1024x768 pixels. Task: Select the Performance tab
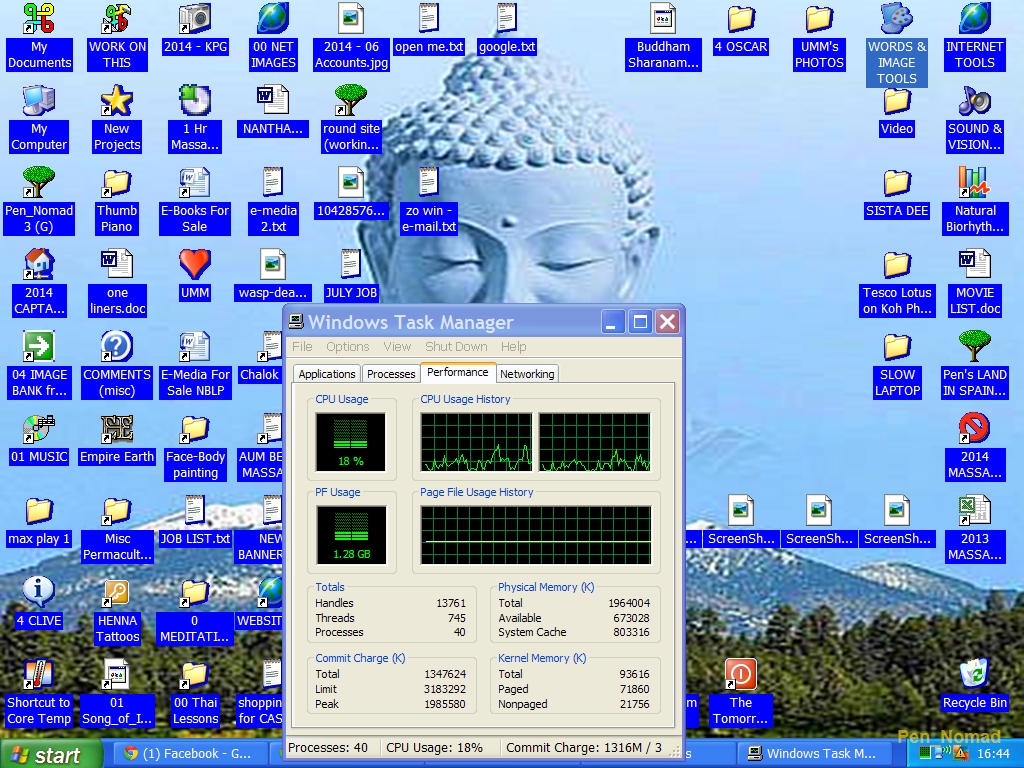tap(458, 372)
